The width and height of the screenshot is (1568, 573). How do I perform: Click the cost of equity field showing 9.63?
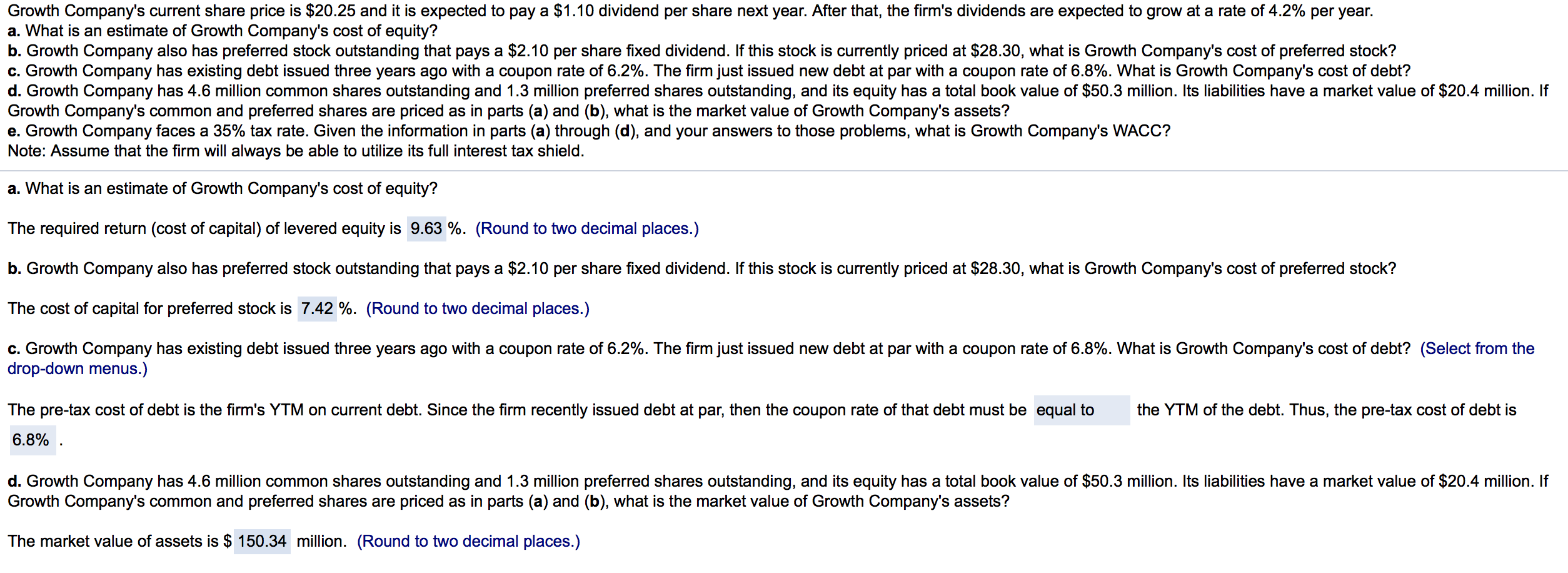point(426,229)
